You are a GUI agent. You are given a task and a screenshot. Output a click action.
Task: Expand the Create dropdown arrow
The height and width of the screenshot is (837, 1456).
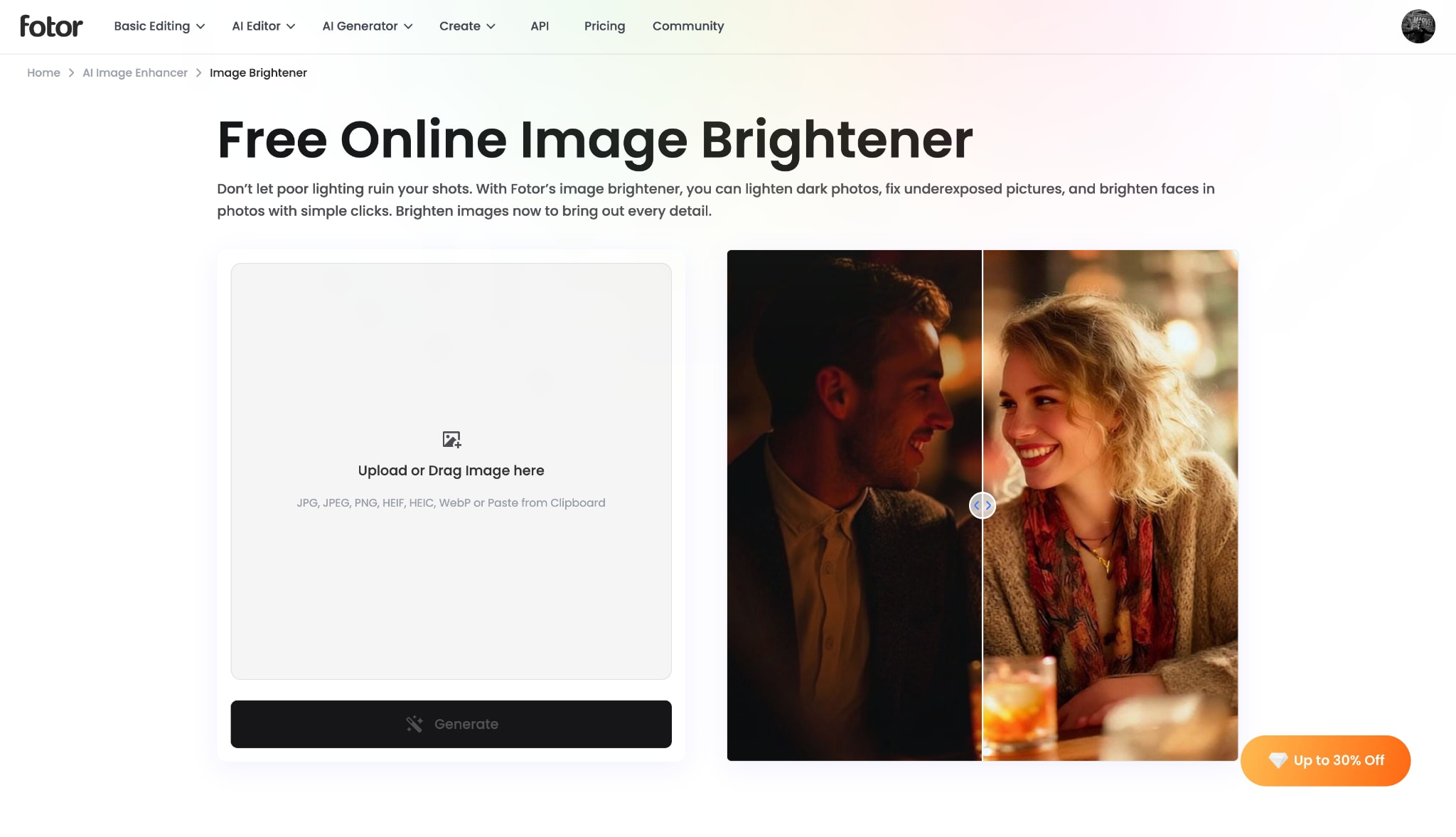491,26
